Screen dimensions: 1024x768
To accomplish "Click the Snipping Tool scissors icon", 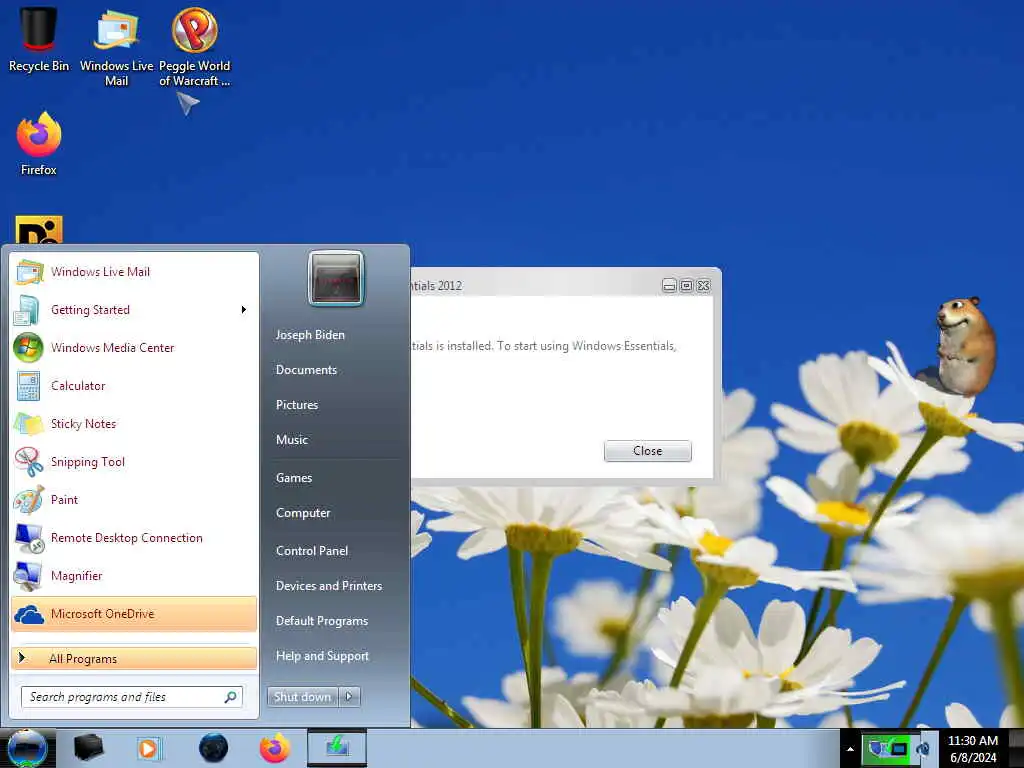I will (x=29, y=461).
